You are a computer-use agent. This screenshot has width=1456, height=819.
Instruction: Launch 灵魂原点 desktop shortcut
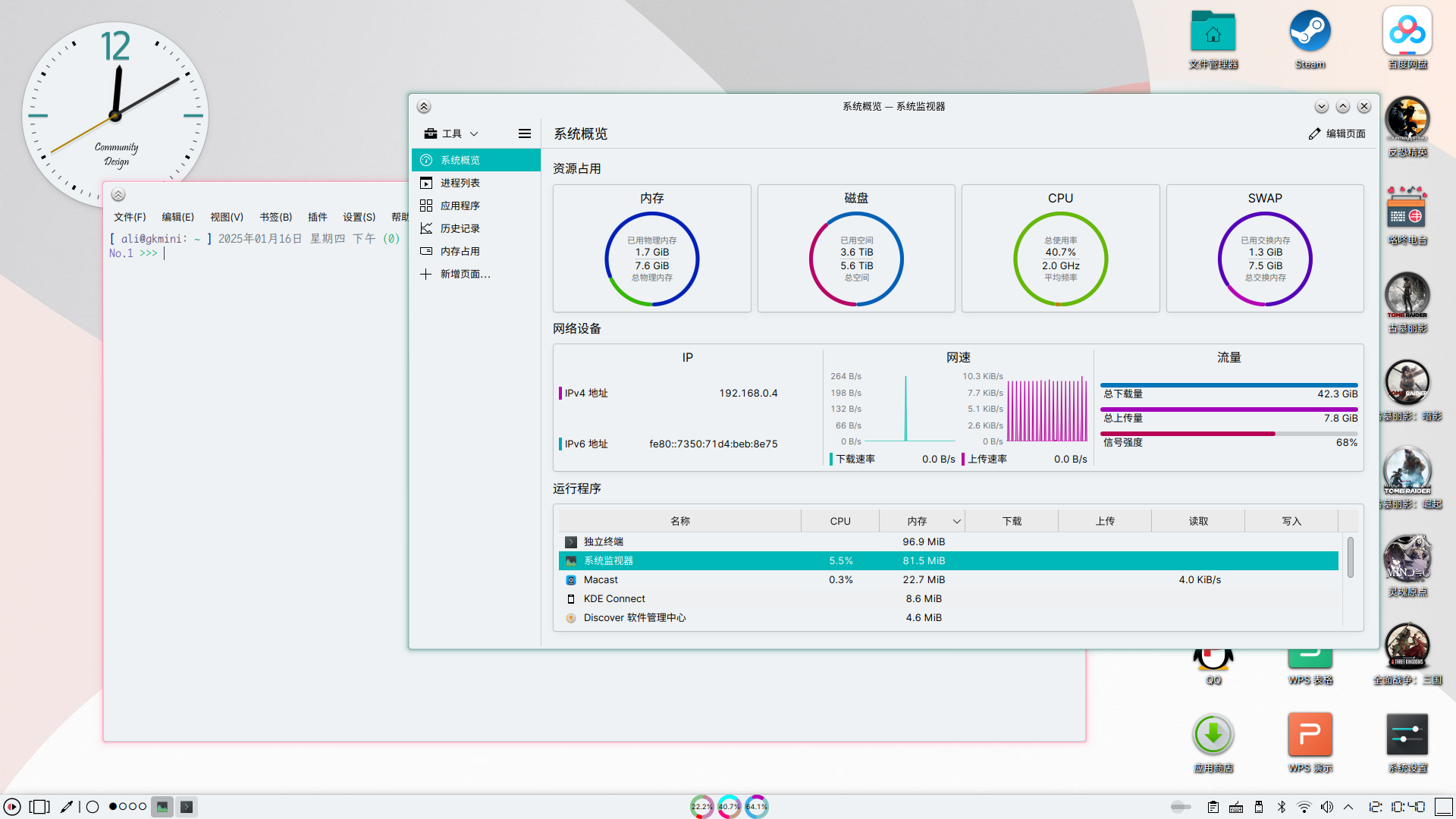tap(1407, 566)
